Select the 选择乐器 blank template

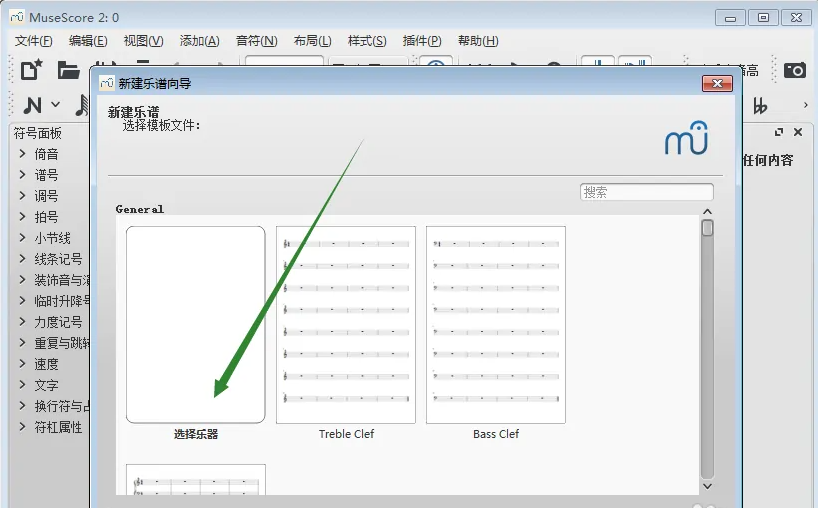pos(196,324)
